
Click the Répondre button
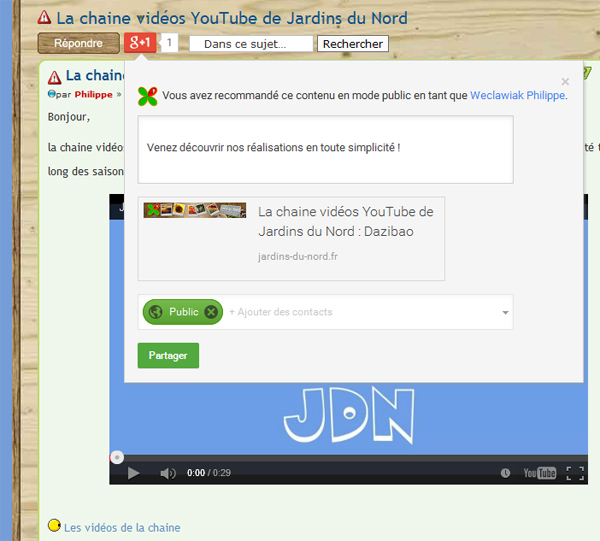pyautogui.click(x=78, y=43)
